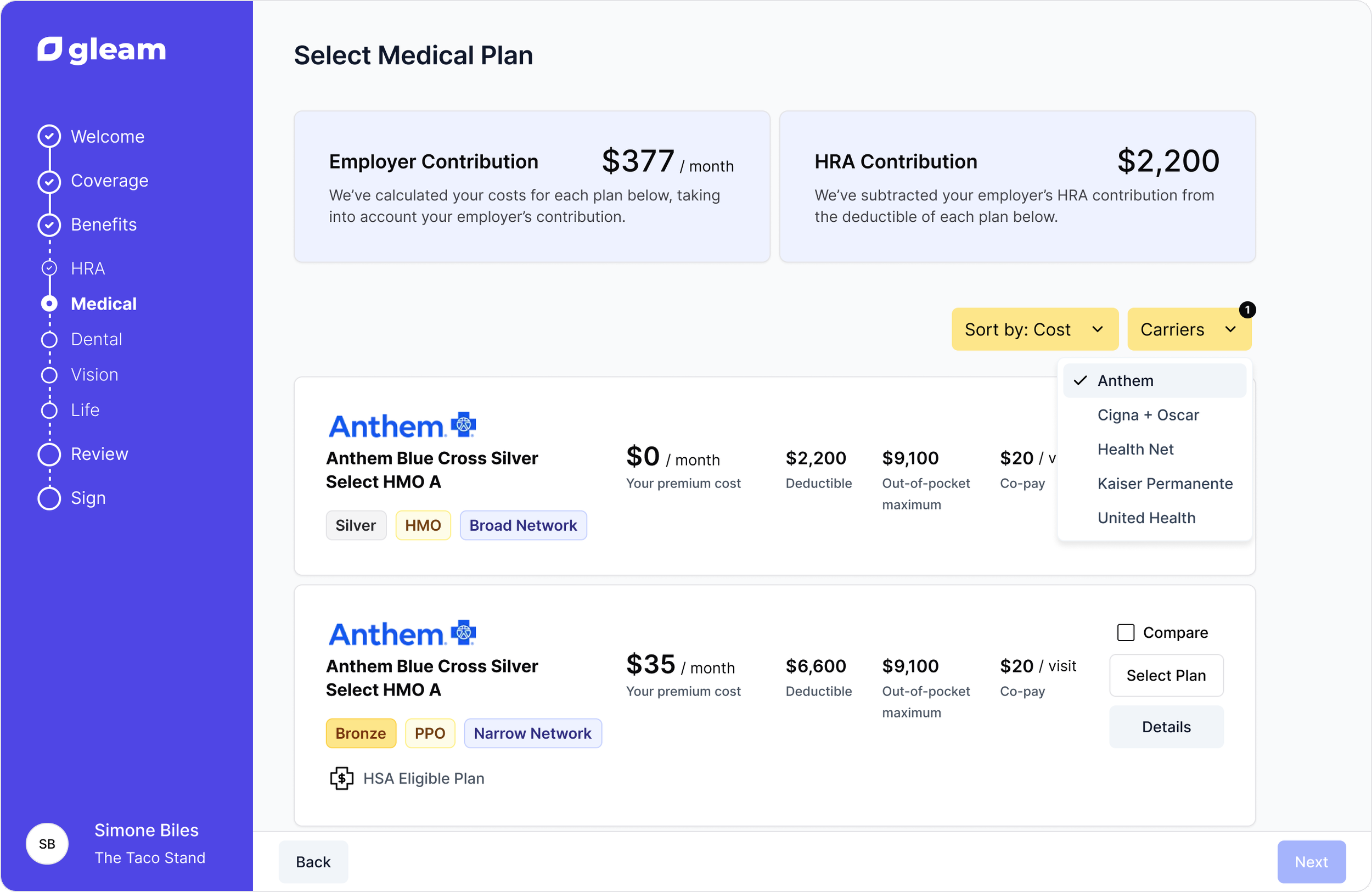Select Cigna + Oscar carrier option
Screen dimensions: 1372x892
(1148, 415)
